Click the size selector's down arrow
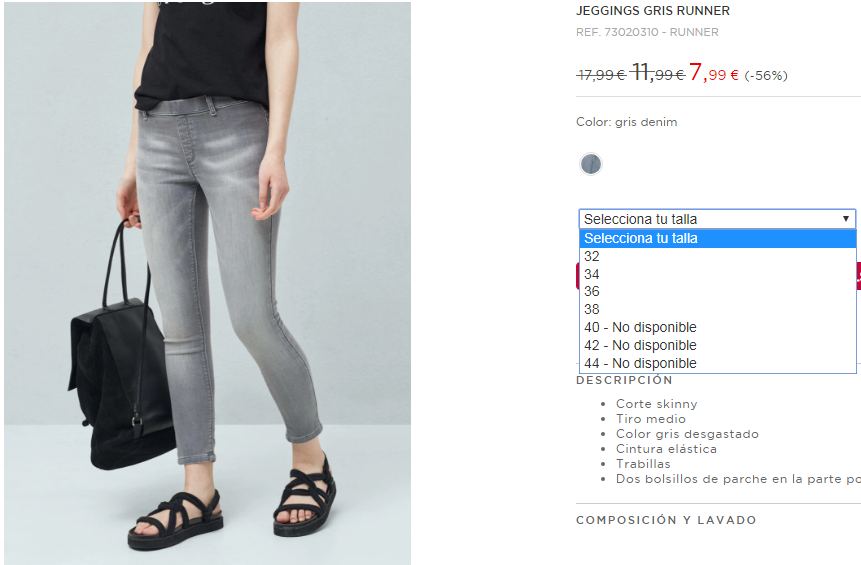Image resolution: width=861 pixels, height=565 pixels. pos(846,219)
